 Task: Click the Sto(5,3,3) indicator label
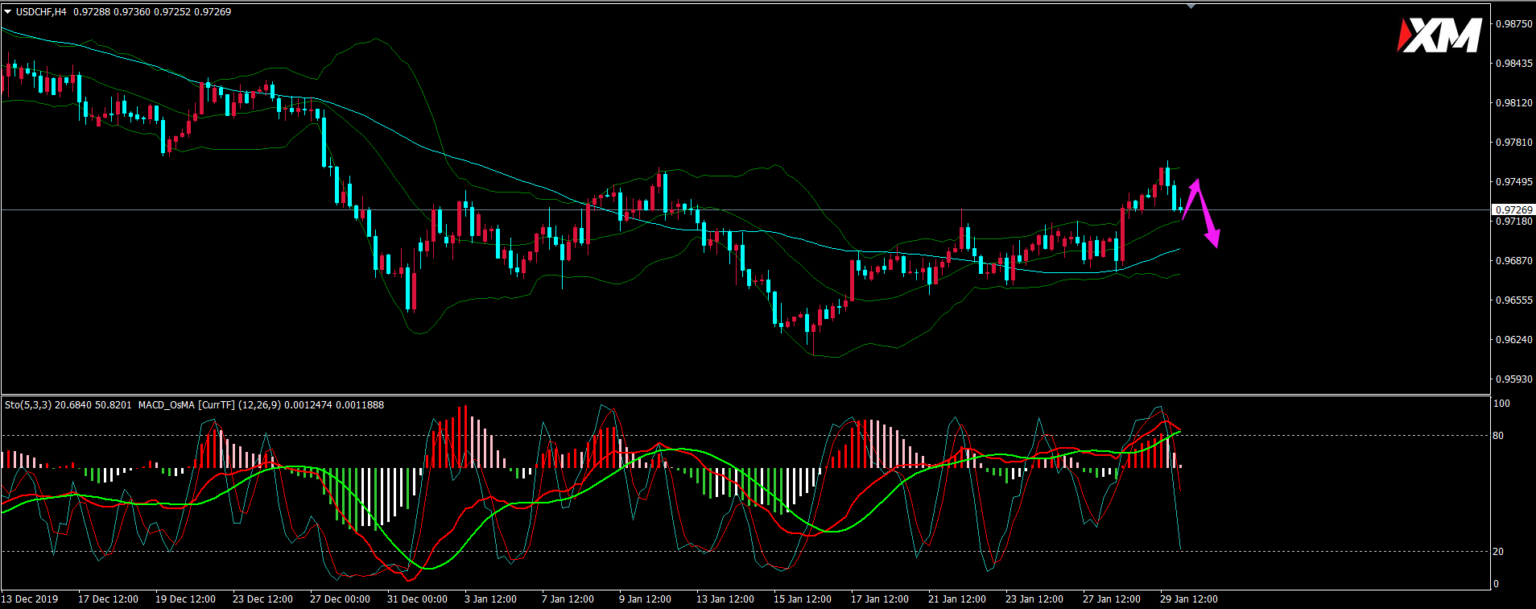[x=27, y=404]
